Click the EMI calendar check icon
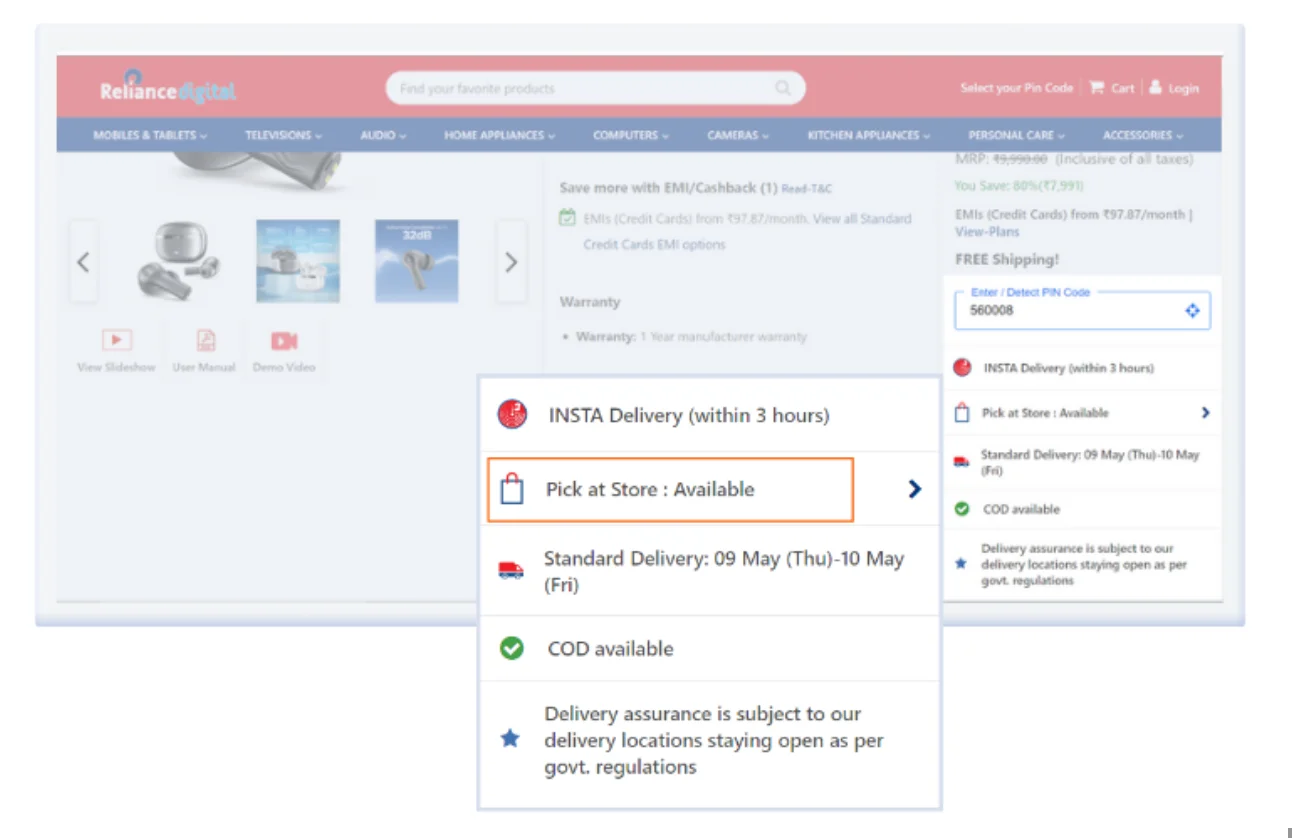This screenshot has height=838, width=1292. (x=567, y=217)
